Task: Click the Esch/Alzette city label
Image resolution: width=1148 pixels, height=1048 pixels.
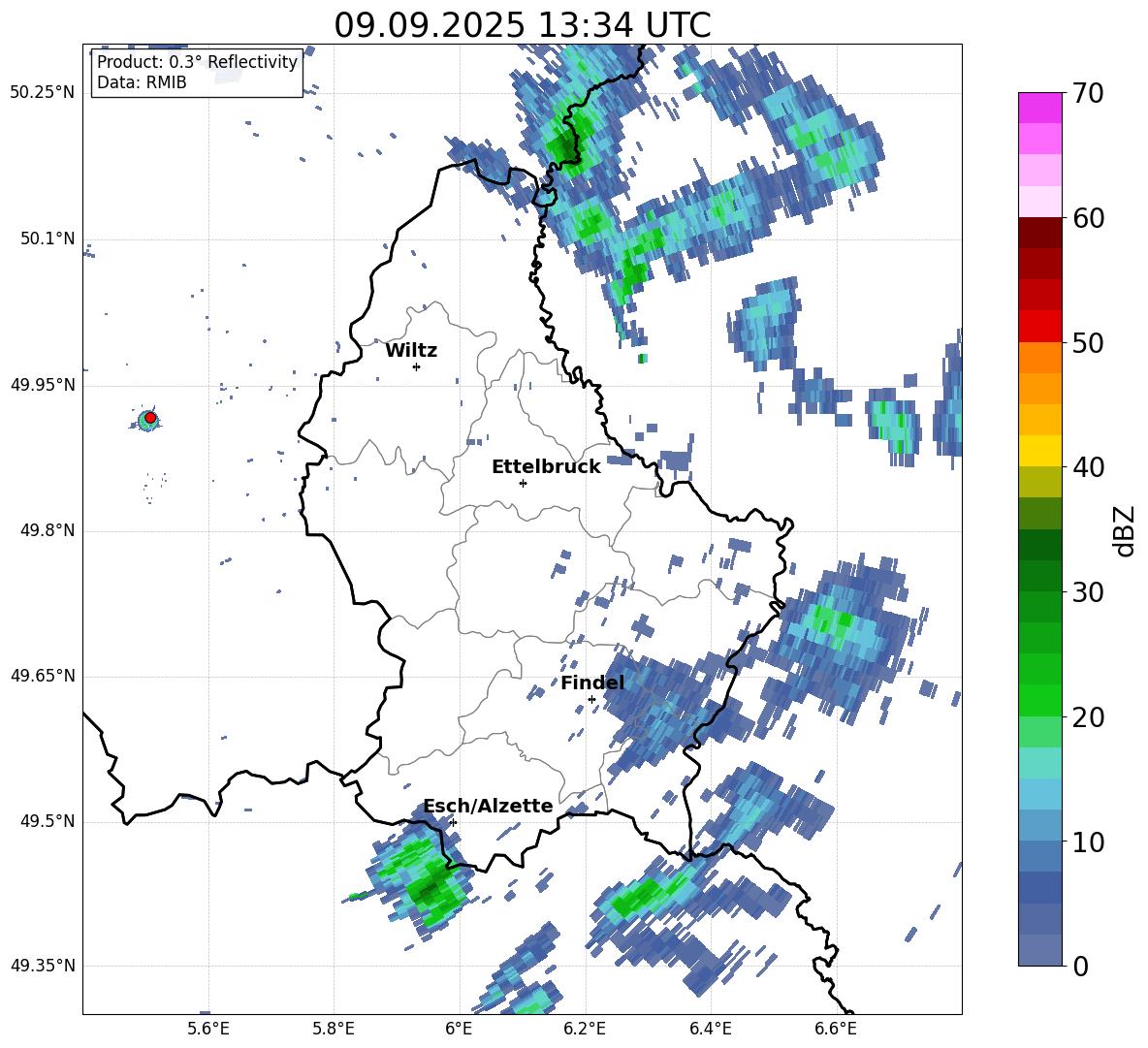Action: coord(489,807)
